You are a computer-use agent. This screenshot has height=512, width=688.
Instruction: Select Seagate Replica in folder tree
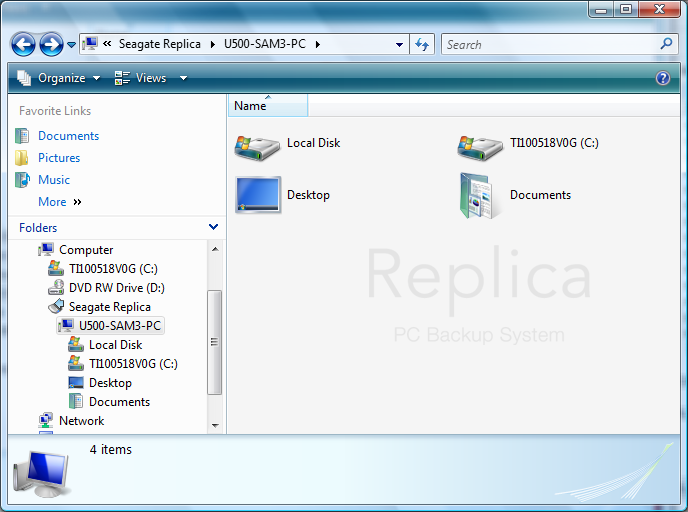(110, 307)
